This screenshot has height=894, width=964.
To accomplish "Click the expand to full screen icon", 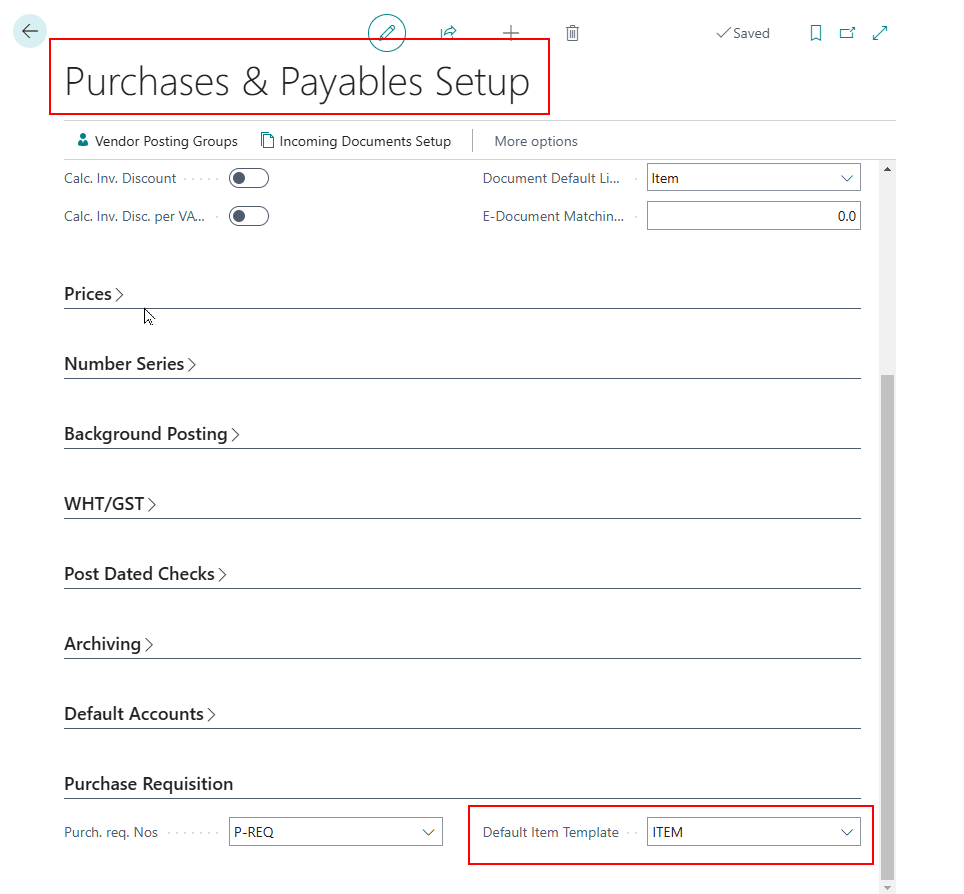I will click(880, 33).
